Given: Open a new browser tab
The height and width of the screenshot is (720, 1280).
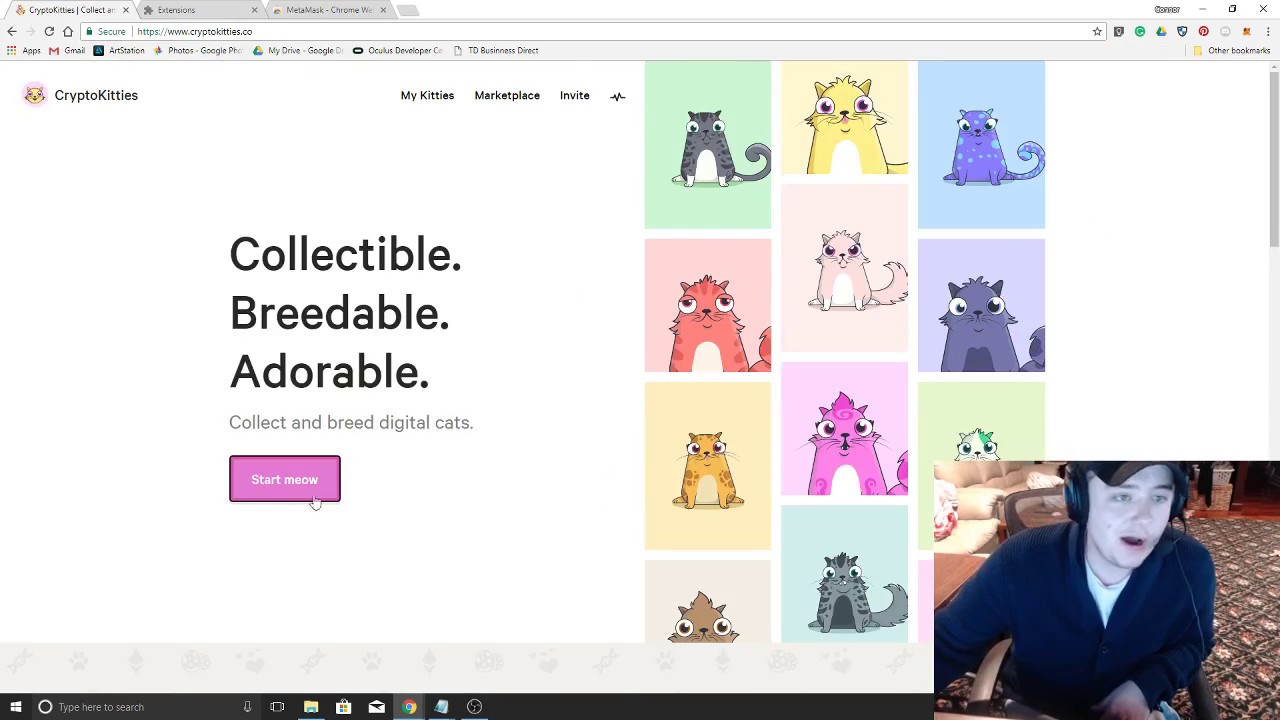Looking at the screenshot, I should 407,10.
